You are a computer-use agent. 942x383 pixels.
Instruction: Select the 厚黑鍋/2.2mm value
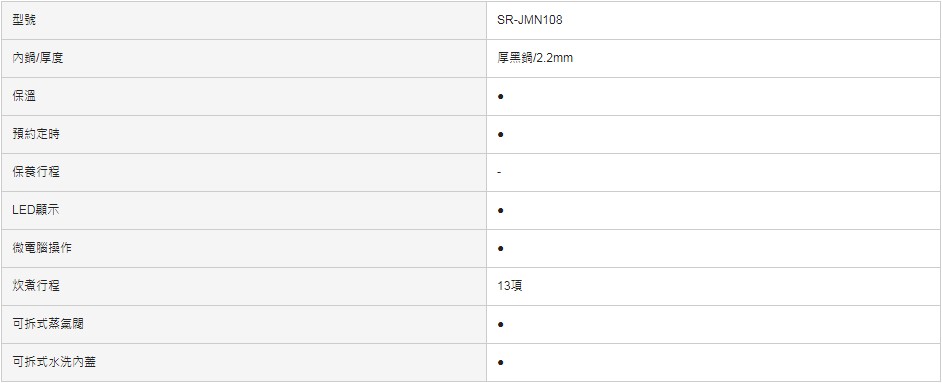tap(535, 58)
